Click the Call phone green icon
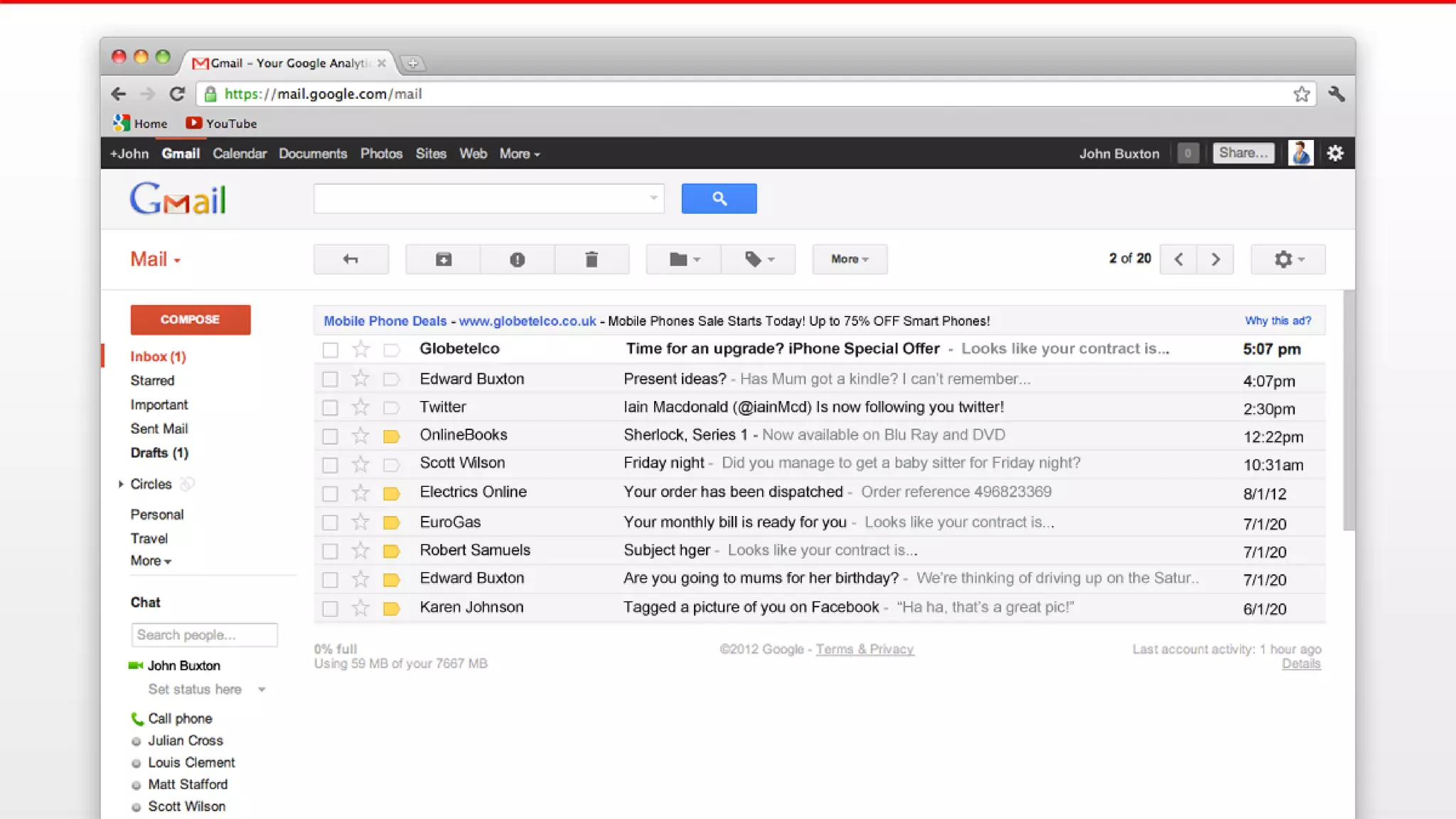This screenshot has height=819, width=1456. coord(137,719)
